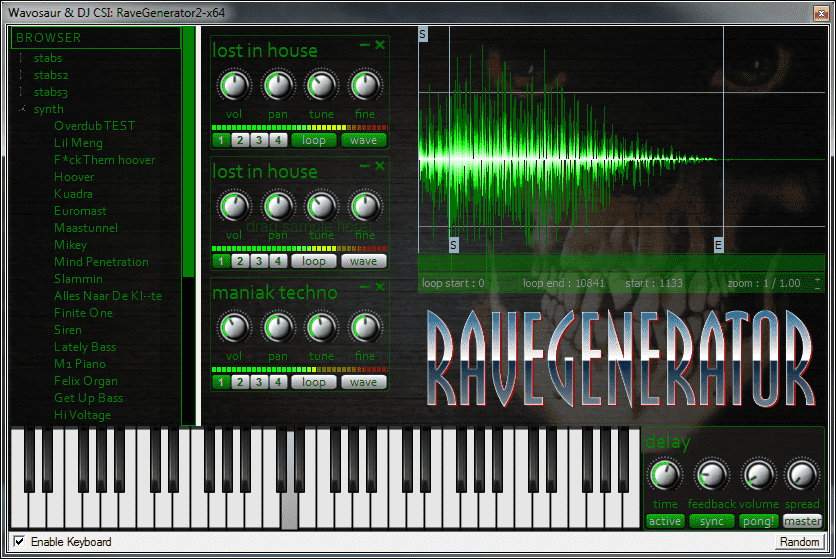Open wave view for first slot
Image resolution: width=836 pixels, height=559 pixels.
click(363, 140)
